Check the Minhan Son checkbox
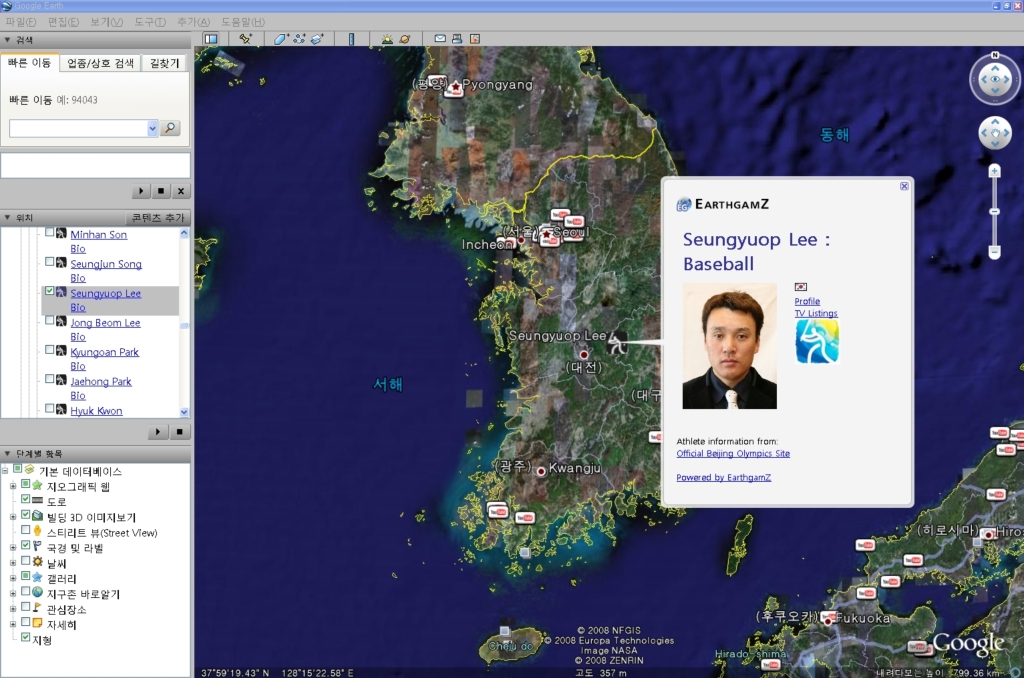This screenshot has width=1024, height=678. (x=50, y=232)
